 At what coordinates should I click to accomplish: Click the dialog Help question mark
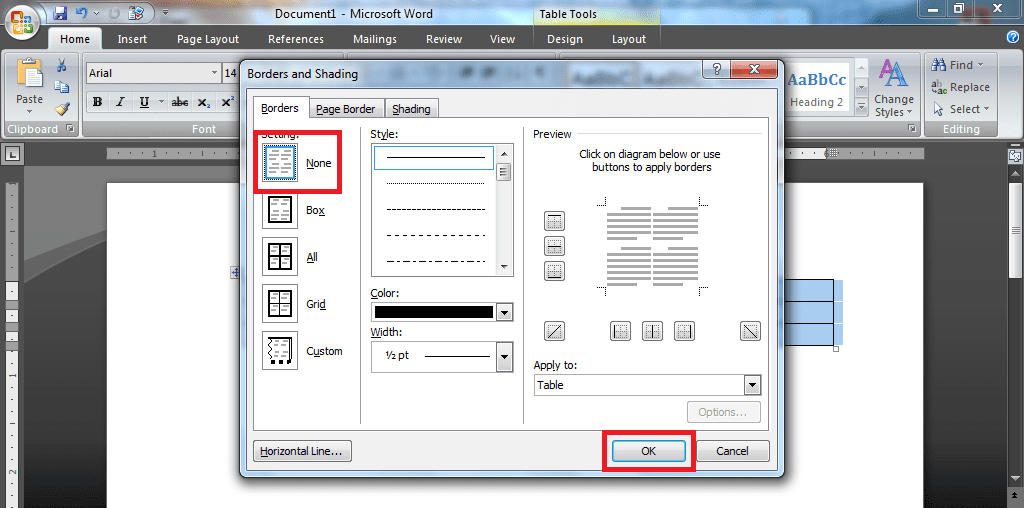pyautogui.click(x=717, y=69)
